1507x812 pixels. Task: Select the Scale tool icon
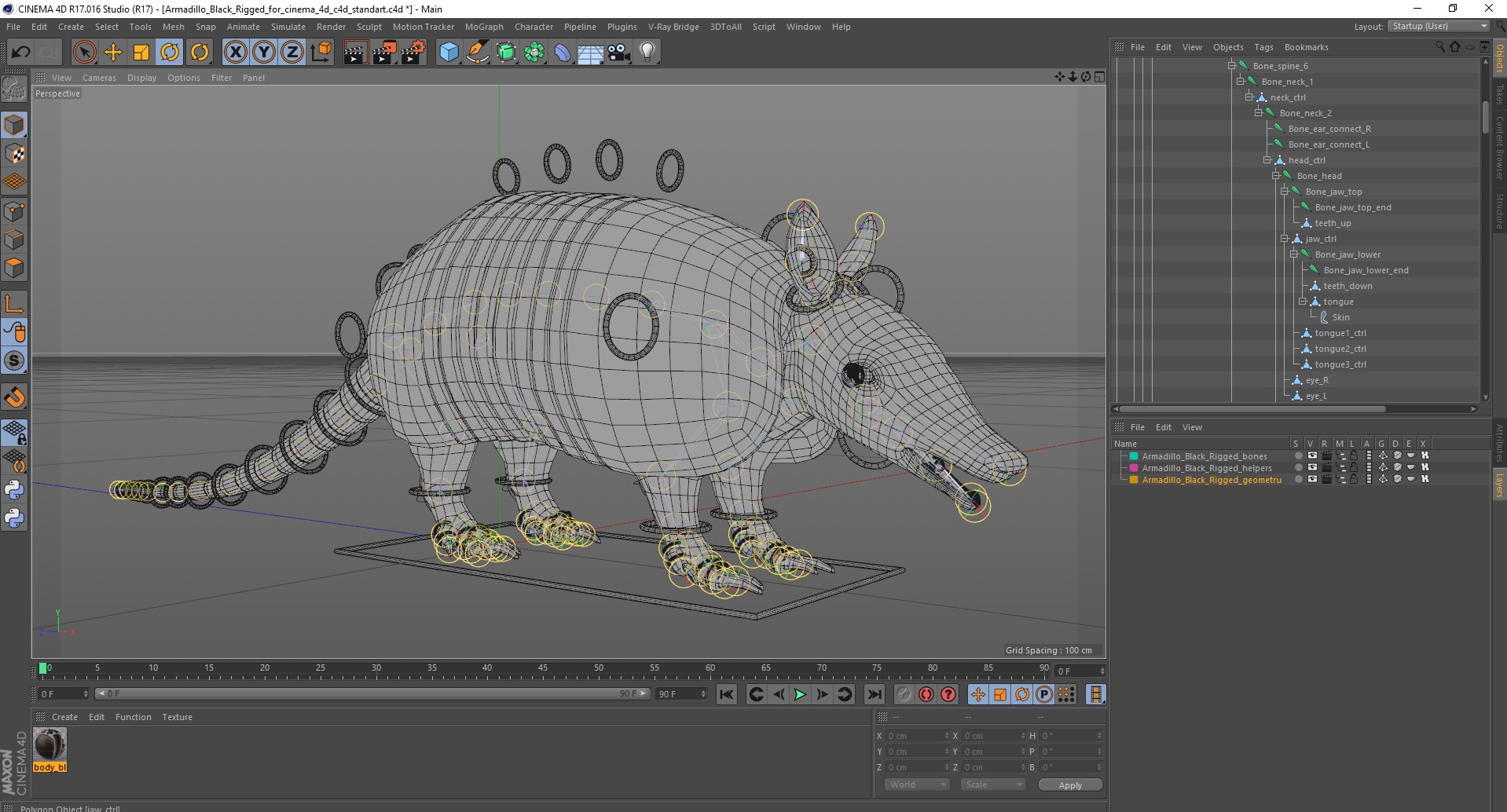point(141,53)
